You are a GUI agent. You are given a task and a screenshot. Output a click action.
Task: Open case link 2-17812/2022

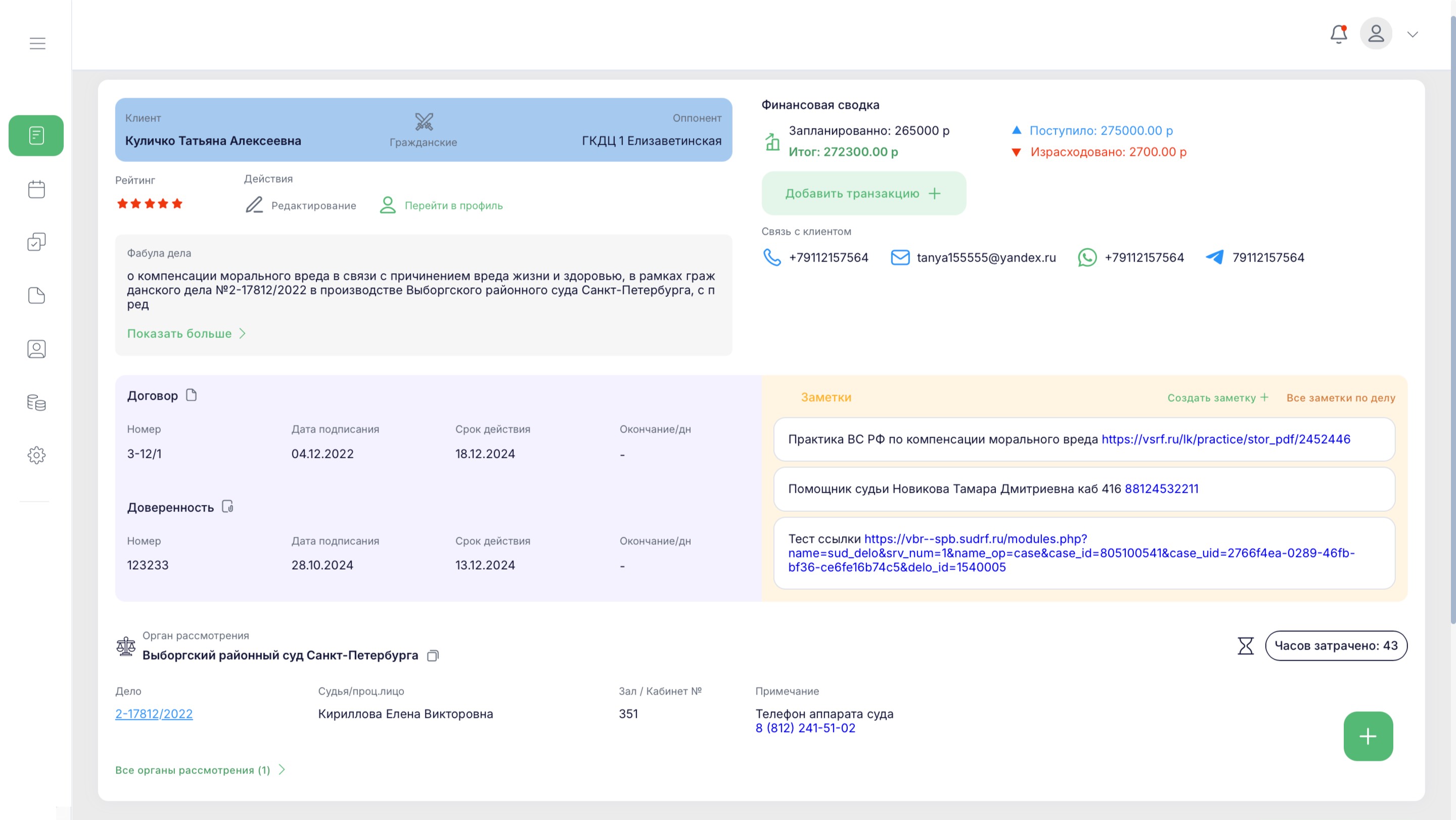click(x=154, y=714)
